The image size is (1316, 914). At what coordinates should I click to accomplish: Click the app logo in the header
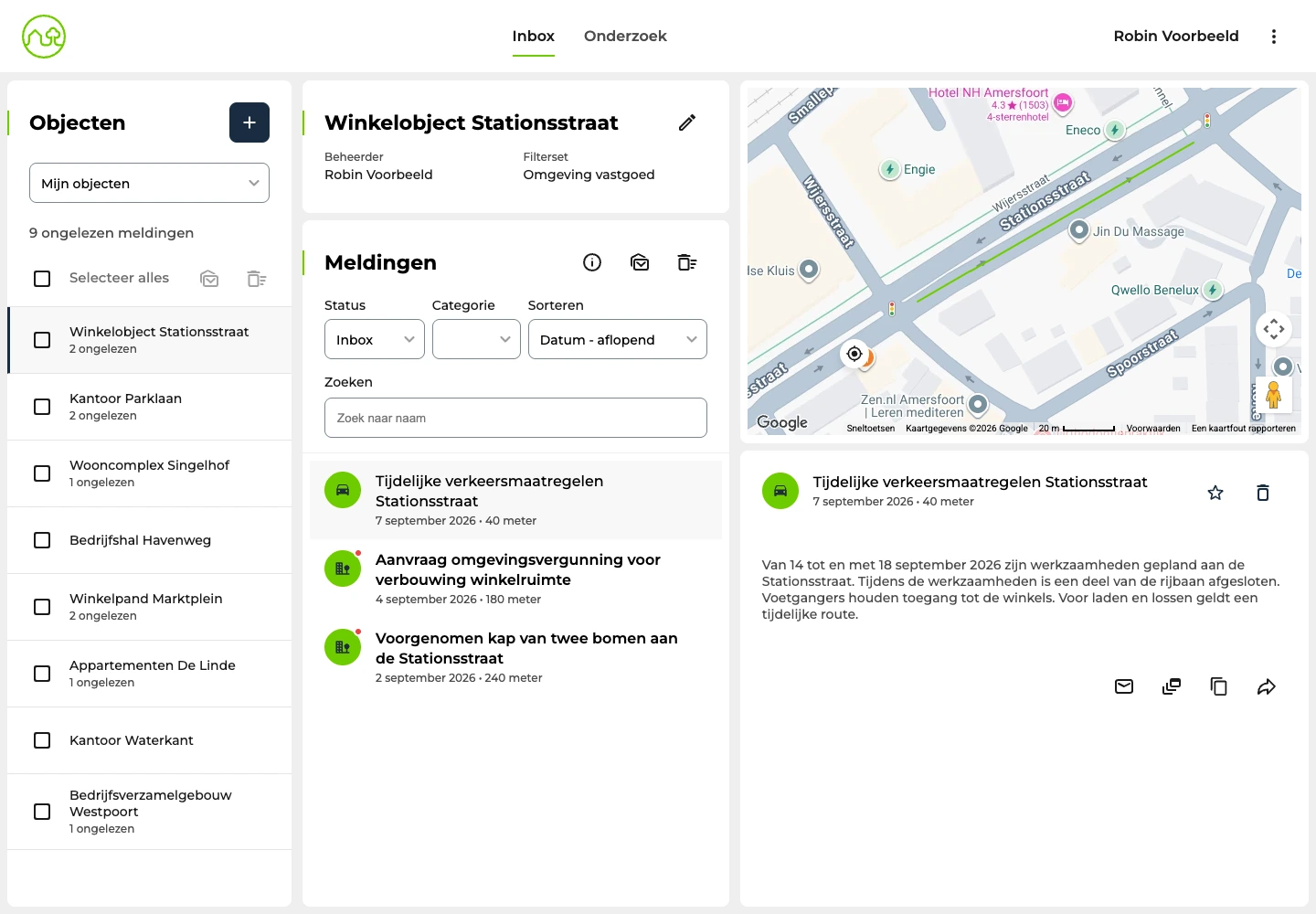44,37
